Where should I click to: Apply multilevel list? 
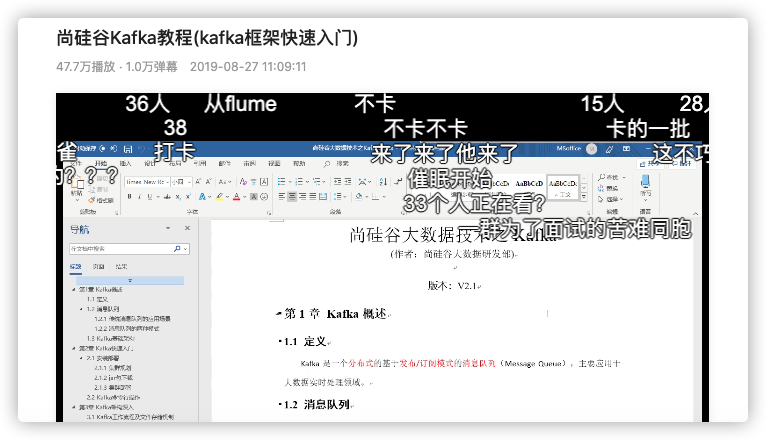(x=317, y=182)
